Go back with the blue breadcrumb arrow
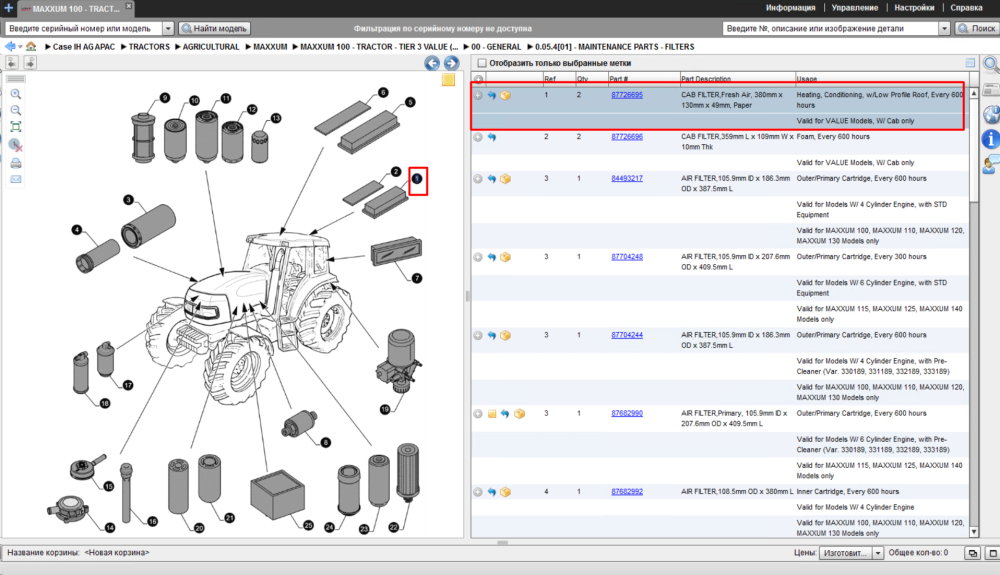The height and width of the screenshot is (575, 1000). coord(10,47)
